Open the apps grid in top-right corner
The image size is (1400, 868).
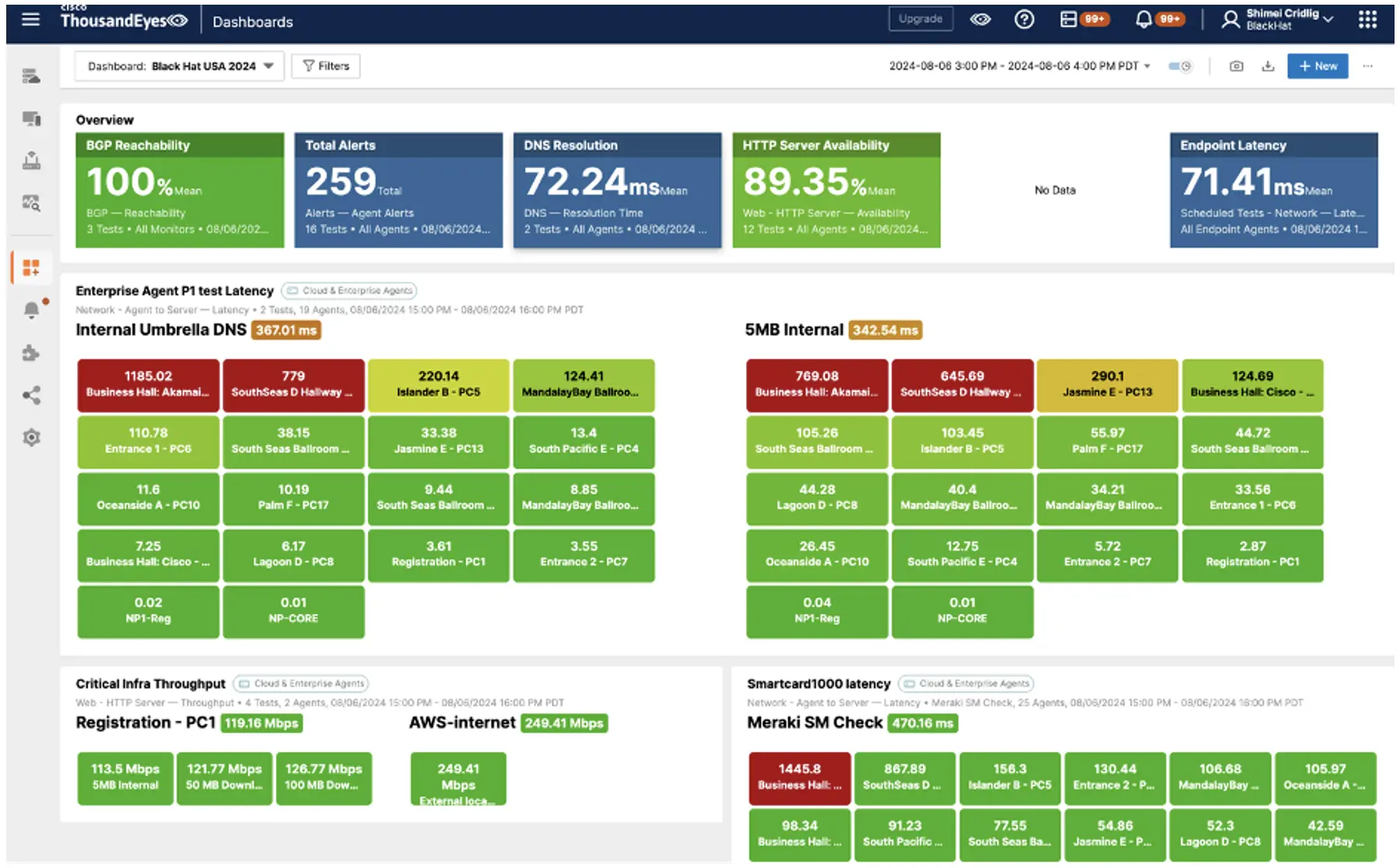[x=1368, y=19]
